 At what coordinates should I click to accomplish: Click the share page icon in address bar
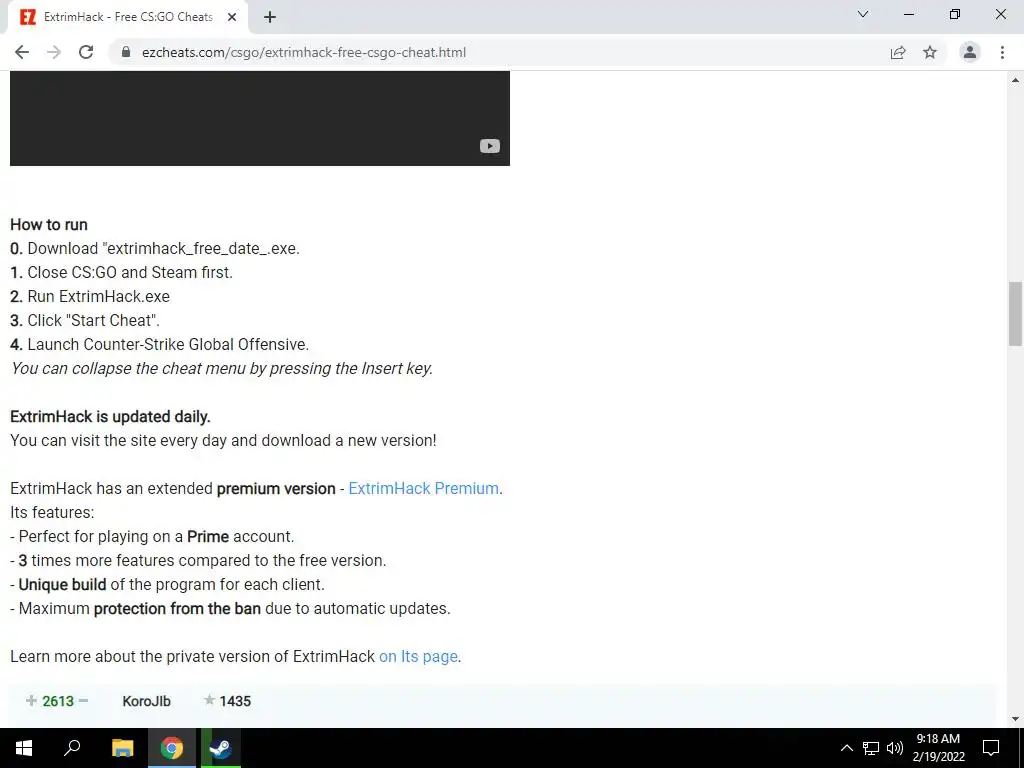(898, 52)
